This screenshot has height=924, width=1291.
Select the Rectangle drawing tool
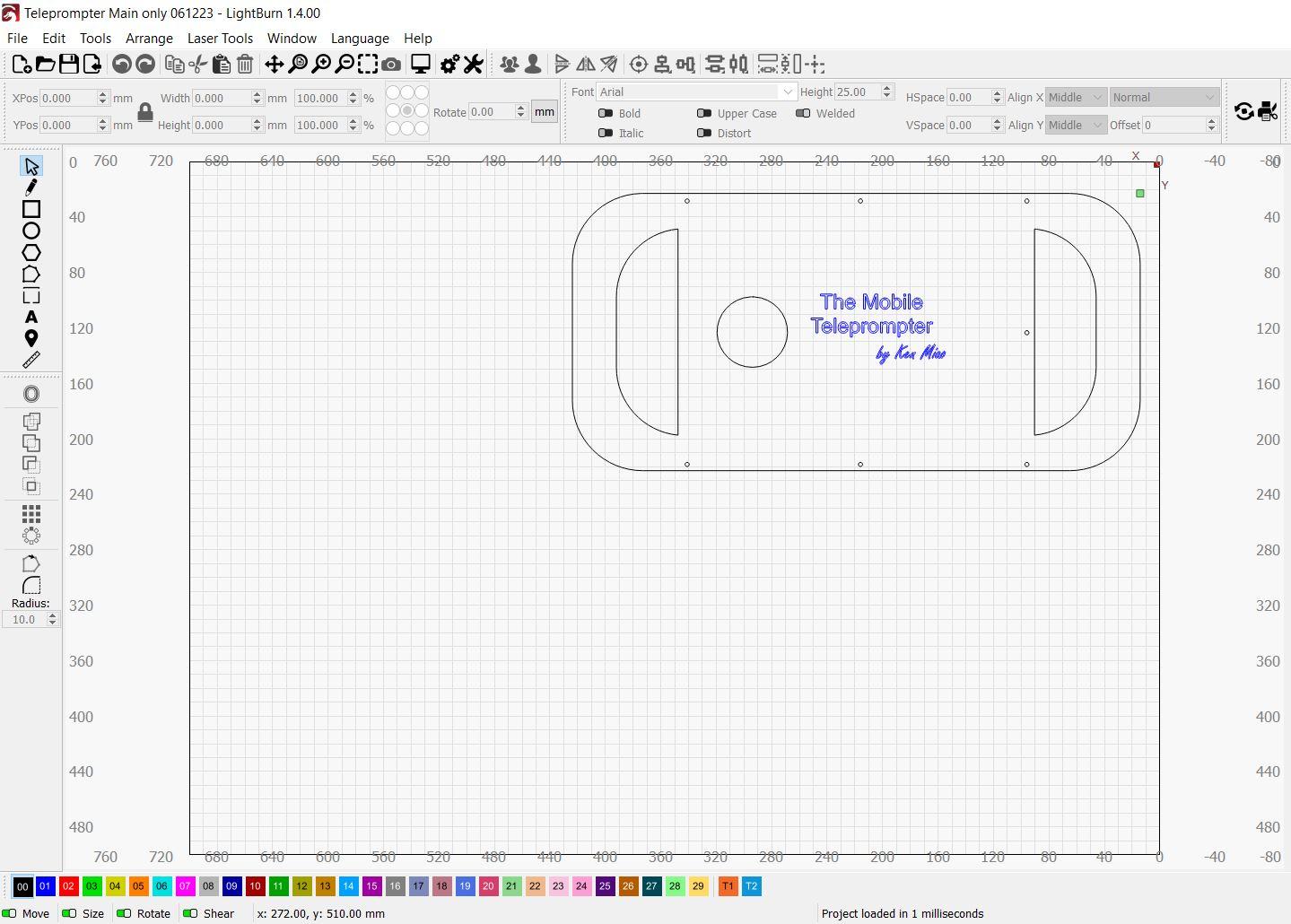coord(31,209)
